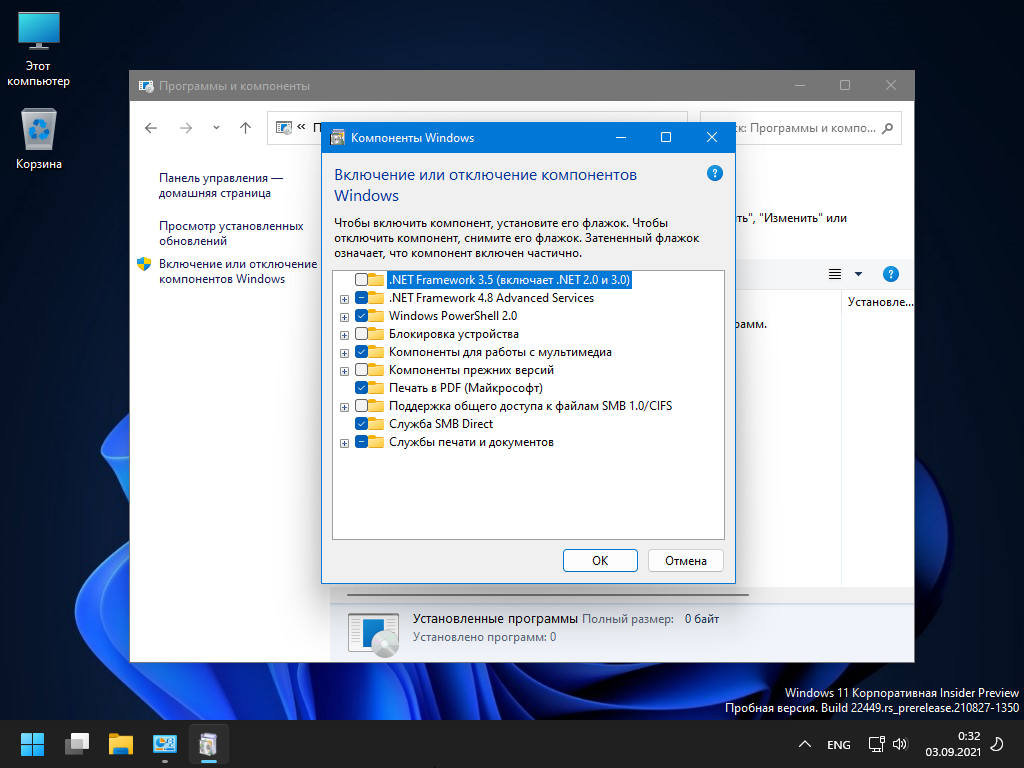Click the Отмена button
This screenshot has width=1024, height=768.
[x=685, y=561]
